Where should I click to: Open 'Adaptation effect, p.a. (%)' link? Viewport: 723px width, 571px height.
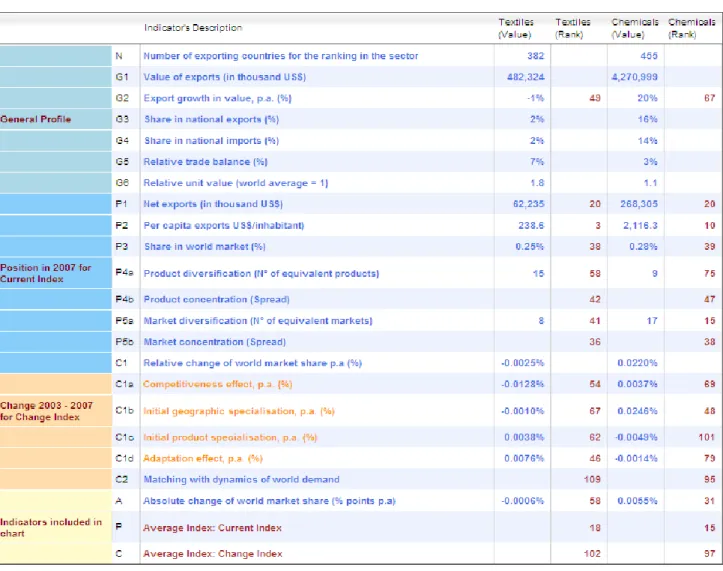coord(202,458)
